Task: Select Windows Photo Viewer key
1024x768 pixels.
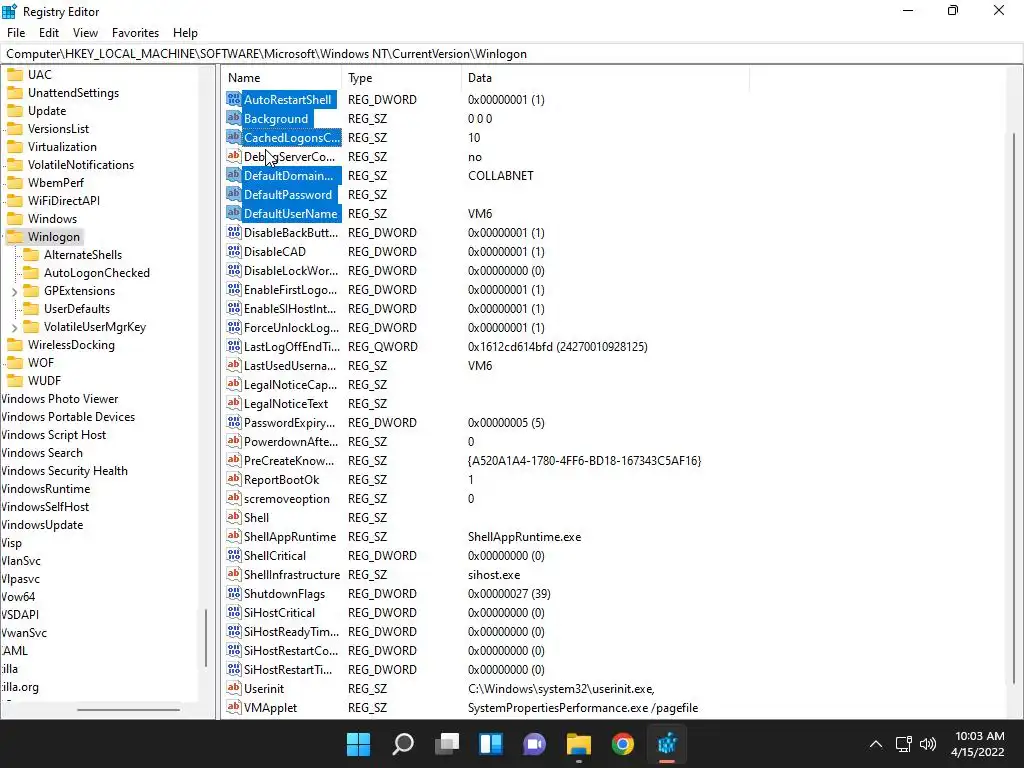Action: [x=59, y=398]
